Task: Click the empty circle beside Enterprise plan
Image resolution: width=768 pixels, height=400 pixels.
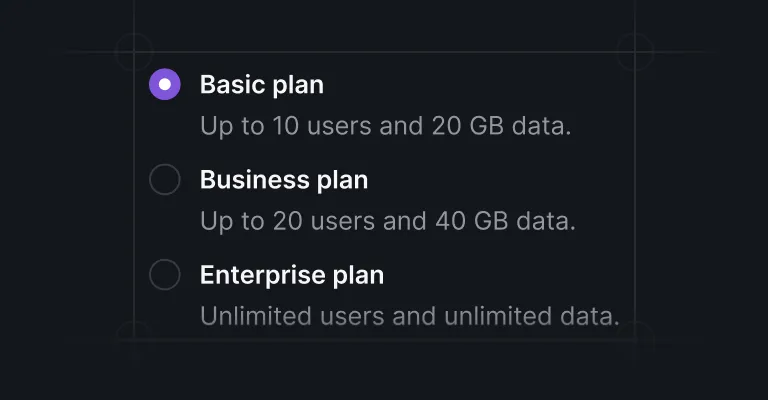Action: pyautogui.click(x=165, y=274)
